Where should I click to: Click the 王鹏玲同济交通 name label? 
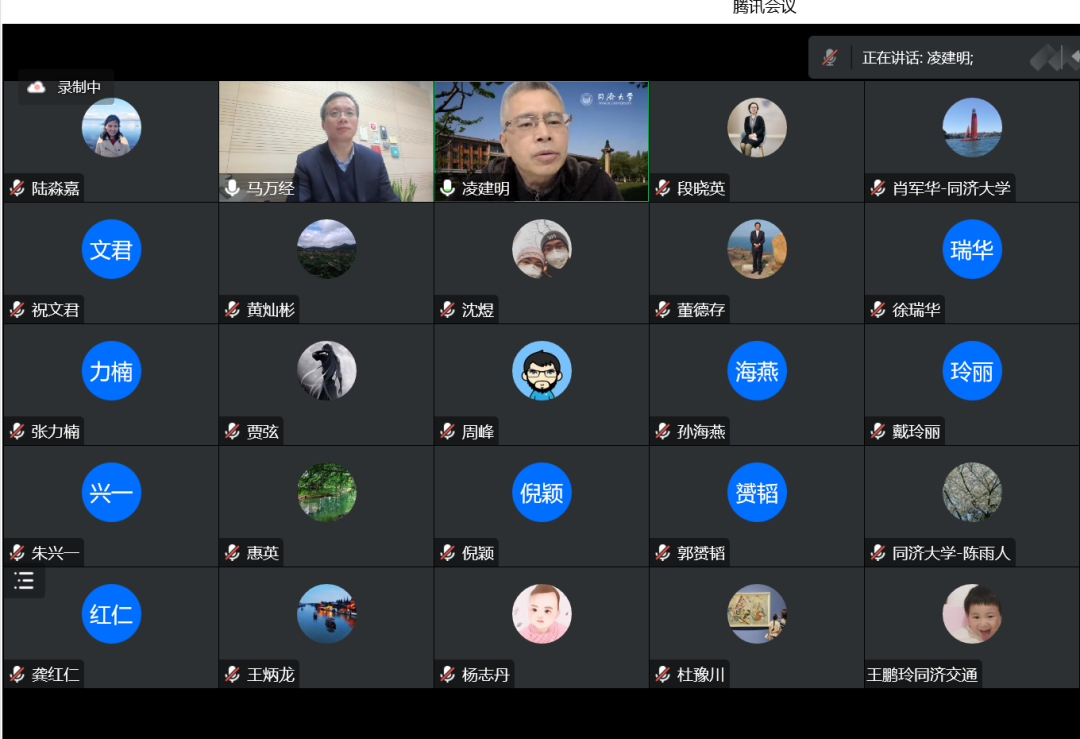(x=922, y=675)
